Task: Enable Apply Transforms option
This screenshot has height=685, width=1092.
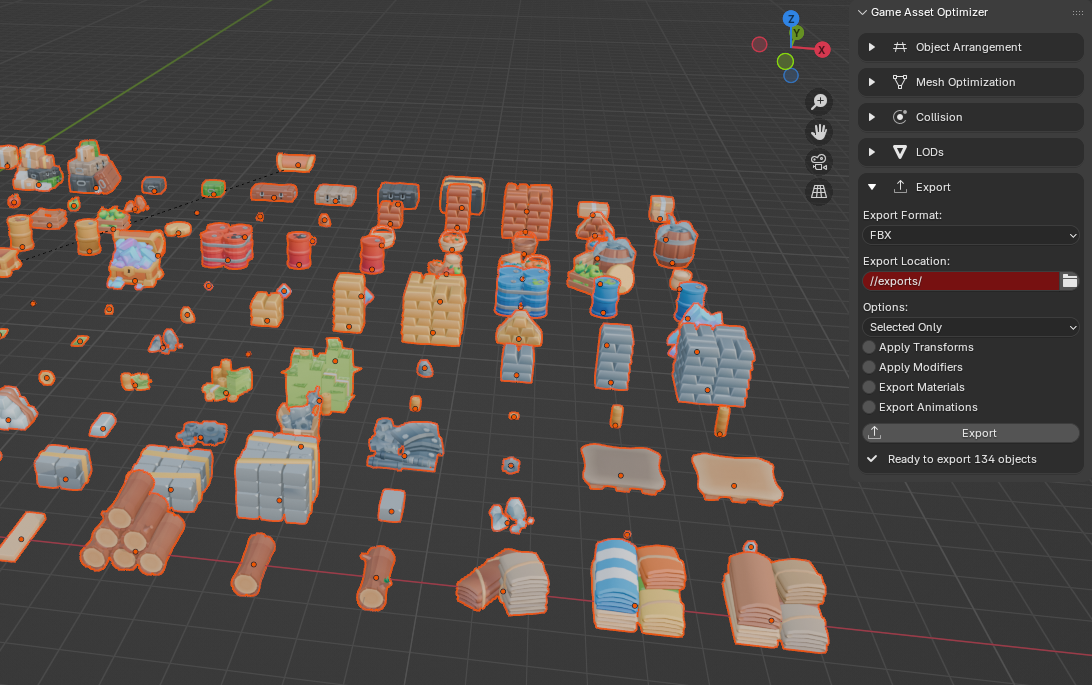Action: click(869, 347)
